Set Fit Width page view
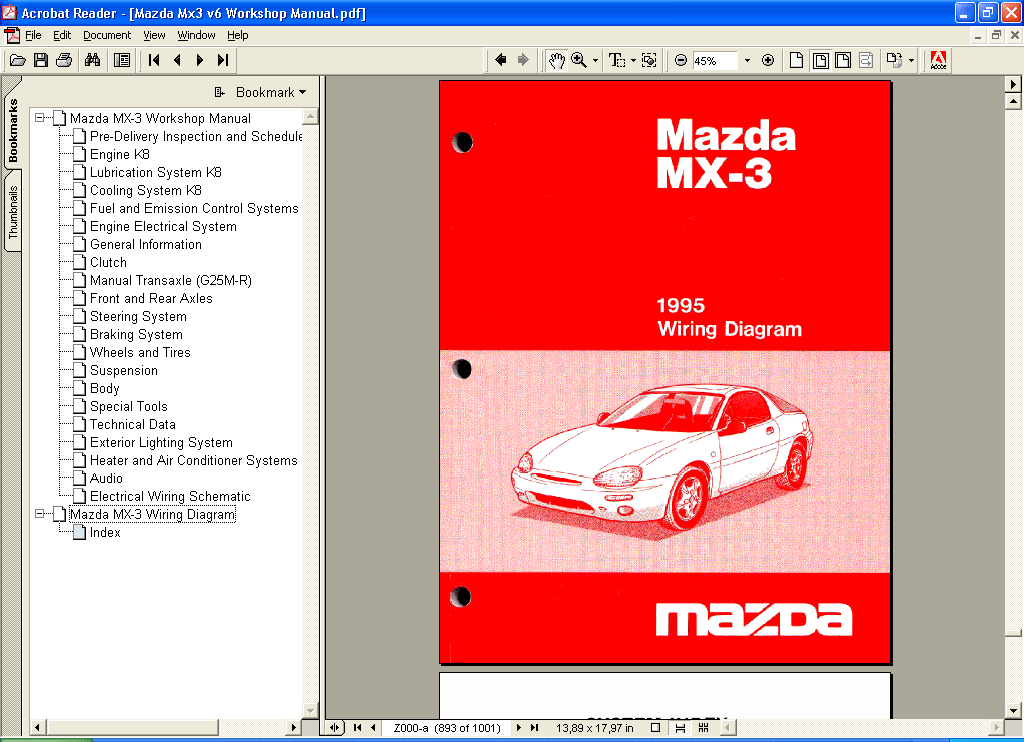This screenshot has height=742, width=1024. click(843, 61)
